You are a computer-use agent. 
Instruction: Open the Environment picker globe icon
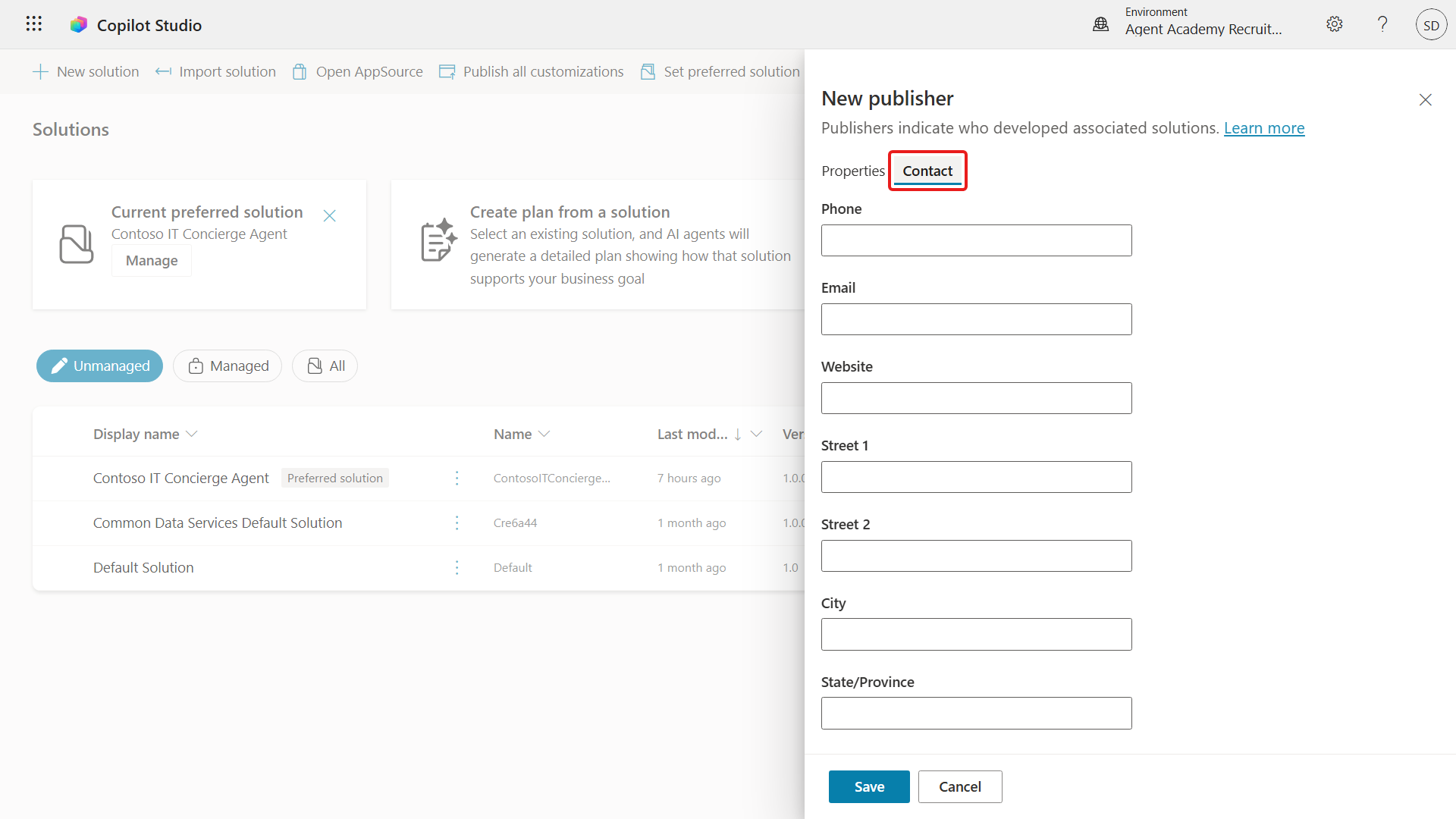click(1100, 24)
